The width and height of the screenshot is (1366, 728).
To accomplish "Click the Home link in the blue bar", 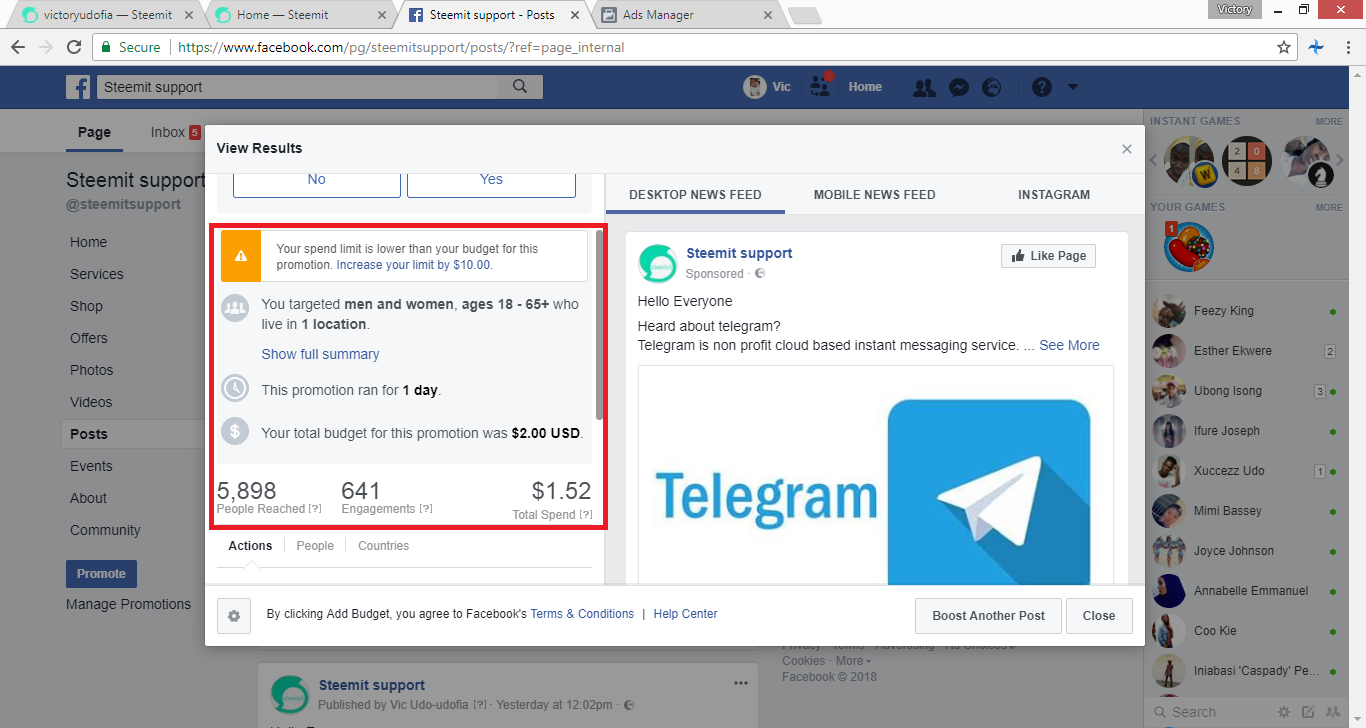I will pos(865,87).
